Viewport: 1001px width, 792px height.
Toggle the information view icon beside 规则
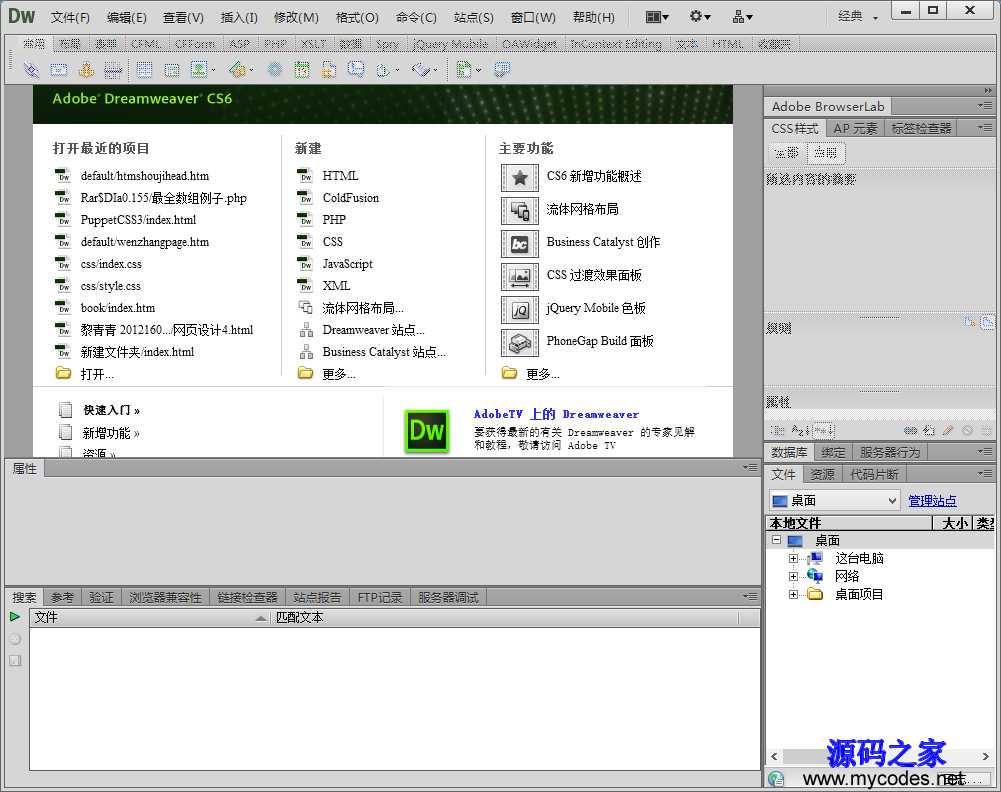(x=970, y=322)
